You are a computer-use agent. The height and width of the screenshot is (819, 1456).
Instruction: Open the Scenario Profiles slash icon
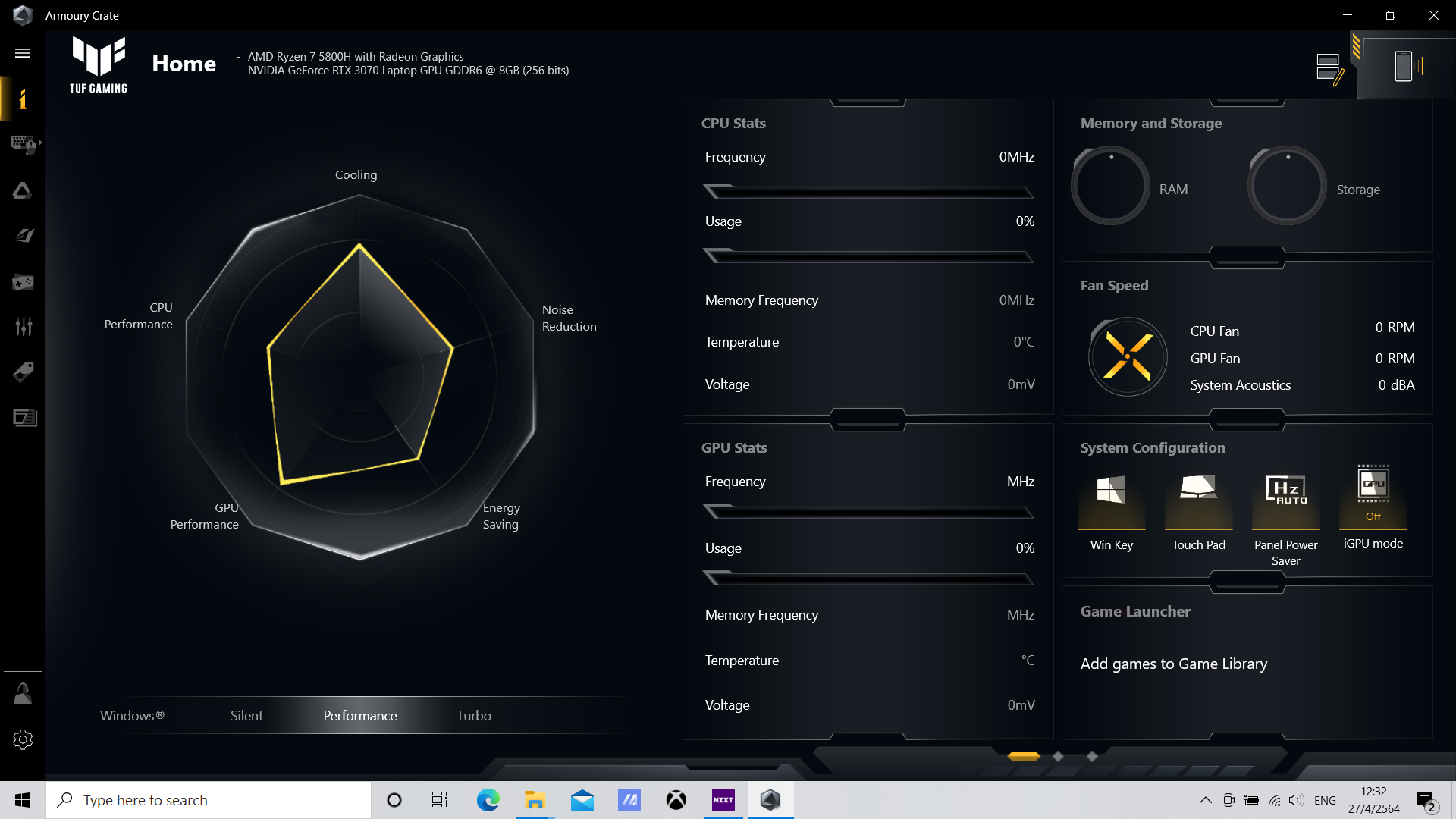click(23, 236)
